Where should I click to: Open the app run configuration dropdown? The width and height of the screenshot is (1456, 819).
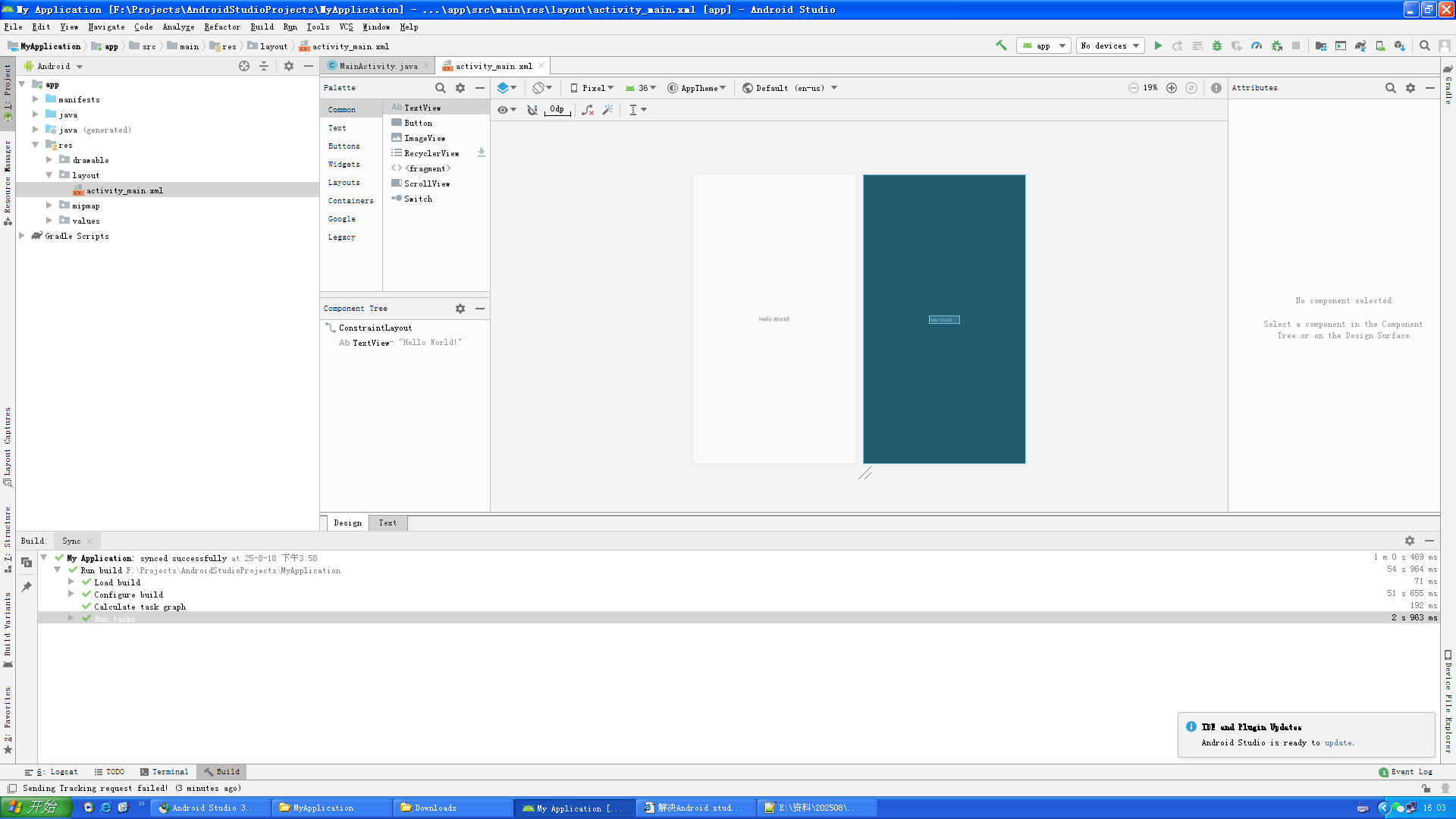pos(1043,45)
